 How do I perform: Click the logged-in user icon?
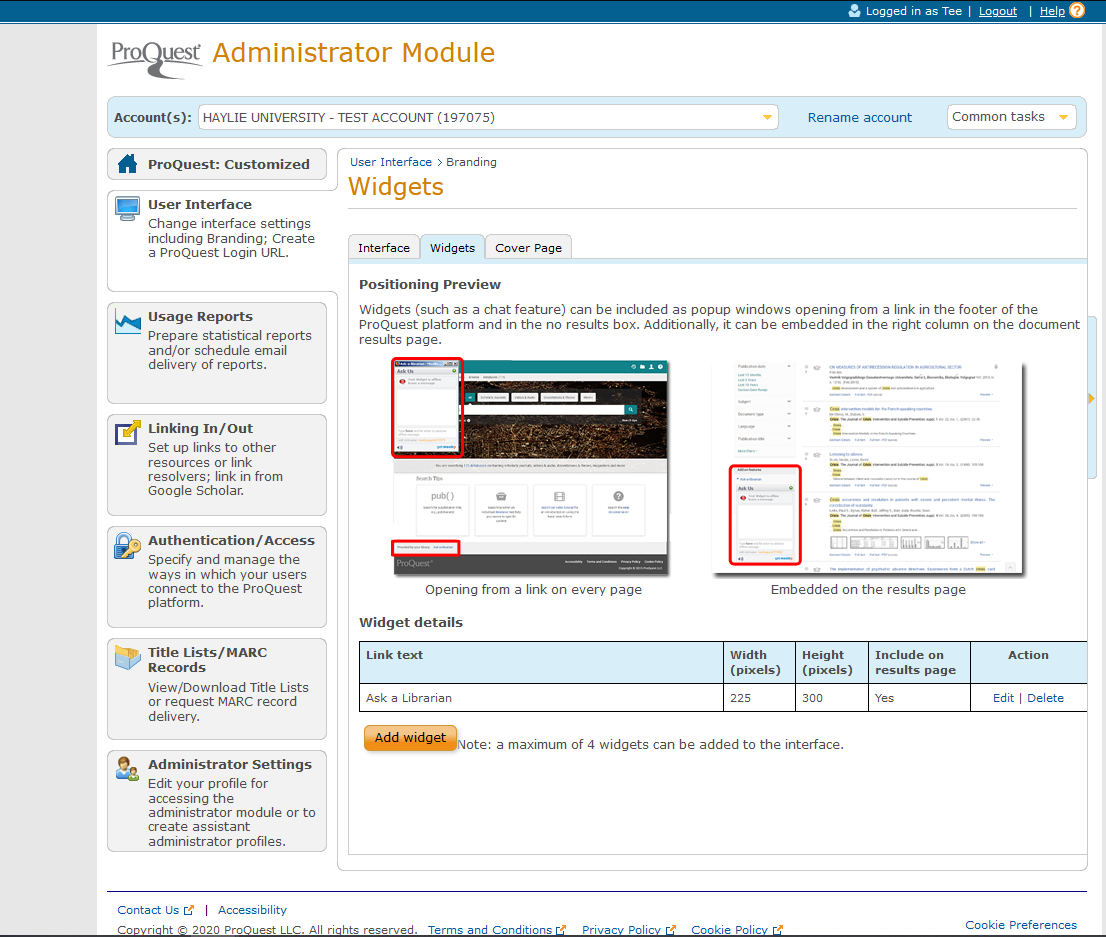pyautogui.click(x=854, y=11)
